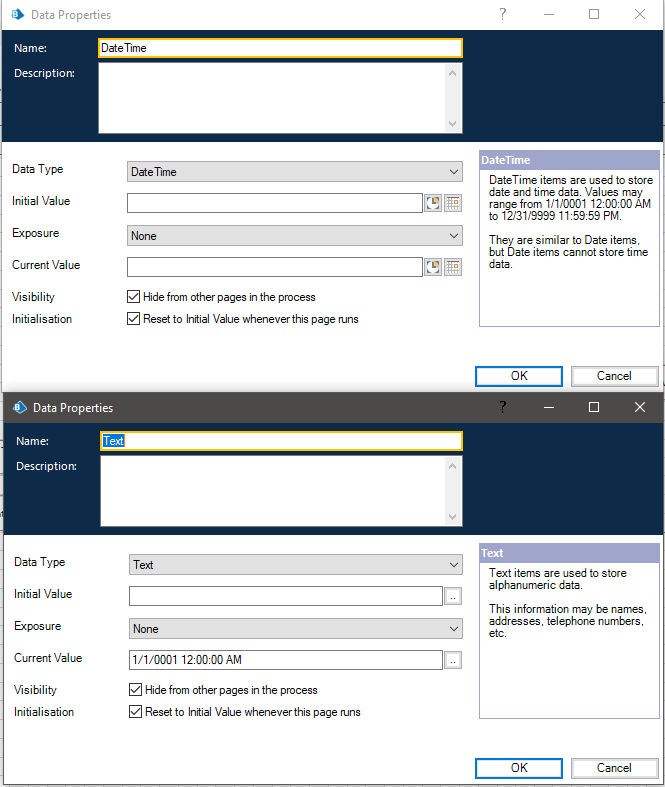Screen dimensions: 665x787
Task: Expand the Exposure dropdown in the DateTime dialog
Action: 295,236
